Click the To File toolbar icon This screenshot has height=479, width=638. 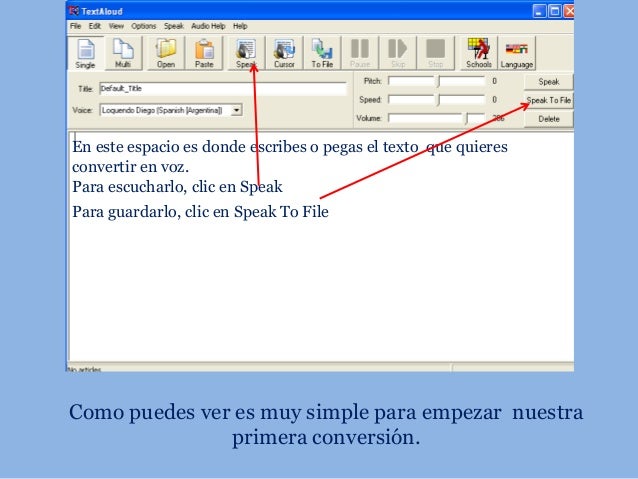pos(322,53)
